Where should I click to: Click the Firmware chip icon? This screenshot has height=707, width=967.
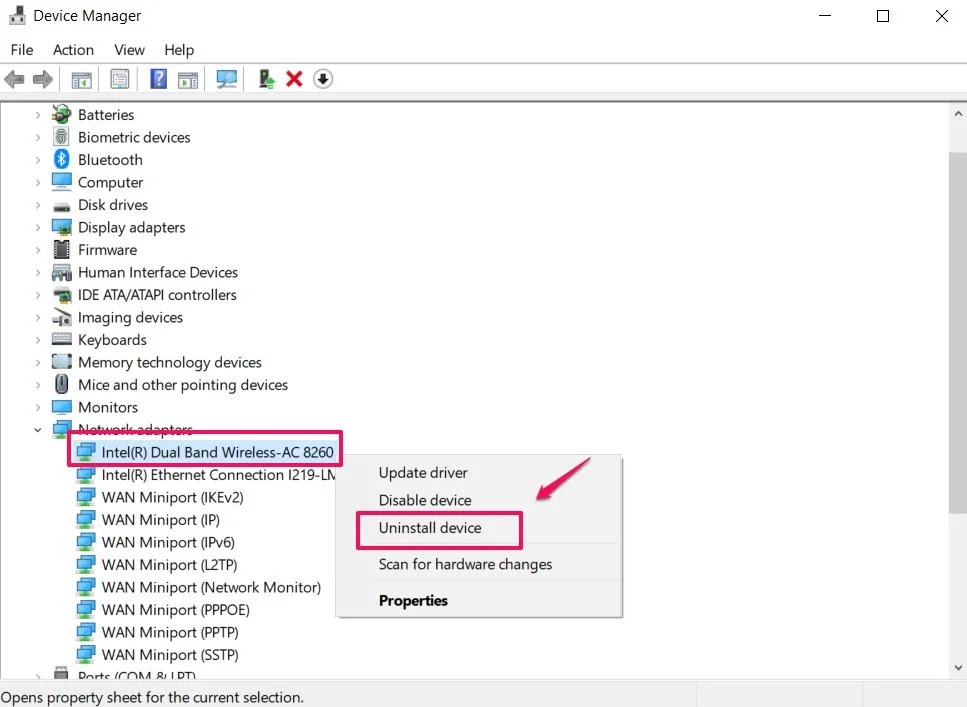[x=62, y=249]
